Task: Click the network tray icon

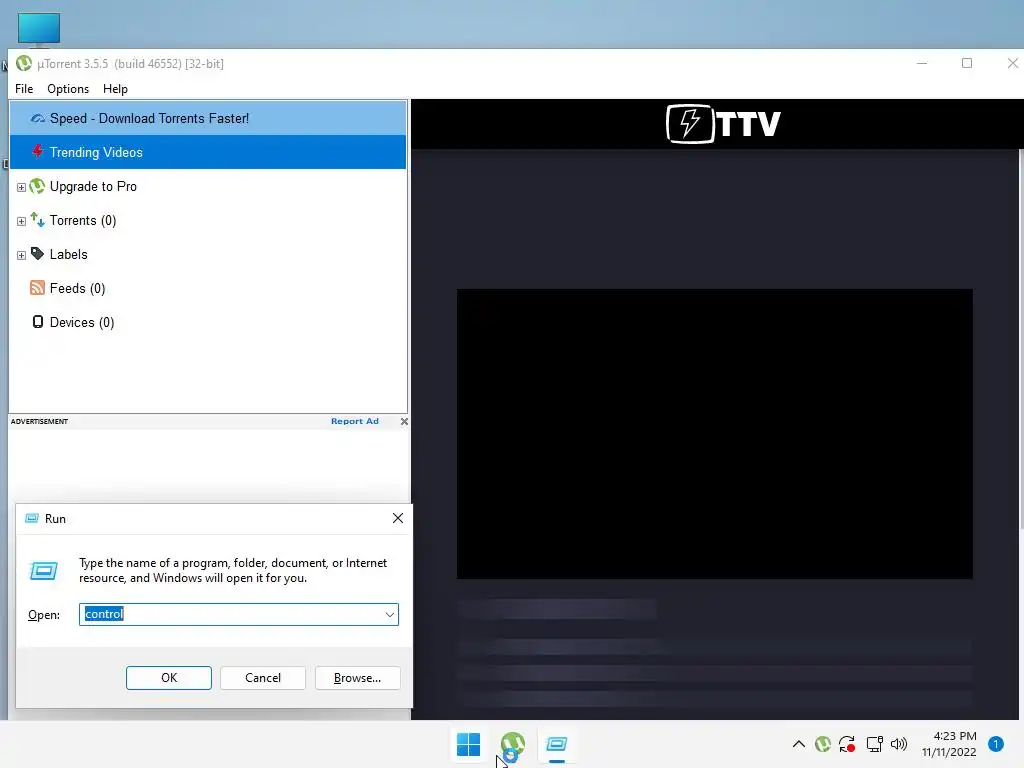Action: (874, 744)
